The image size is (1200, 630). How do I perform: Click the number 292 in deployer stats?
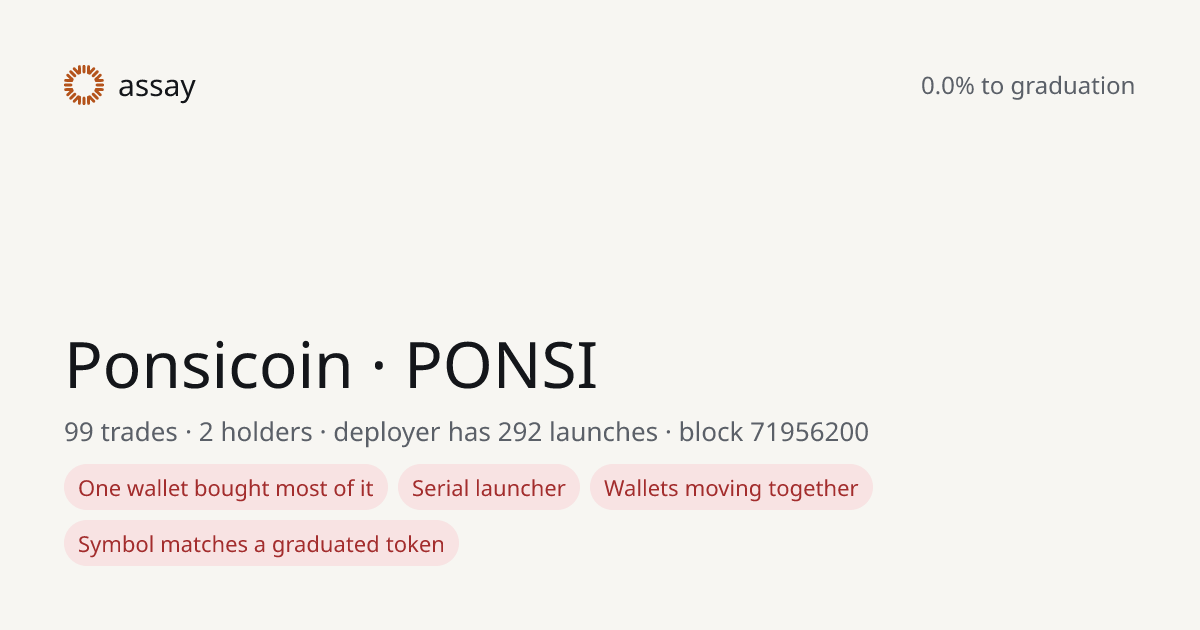[x=519, y=432]
